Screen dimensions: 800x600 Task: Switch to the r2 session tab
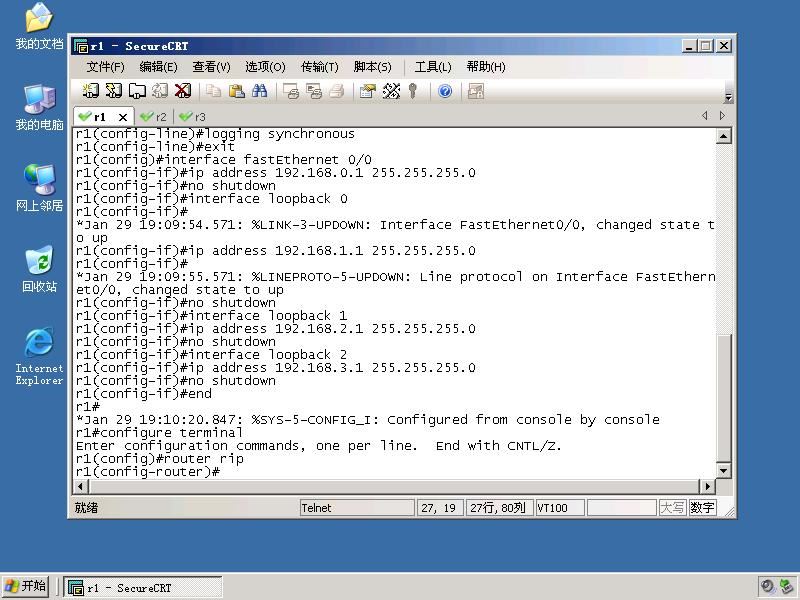click(154, 117)
